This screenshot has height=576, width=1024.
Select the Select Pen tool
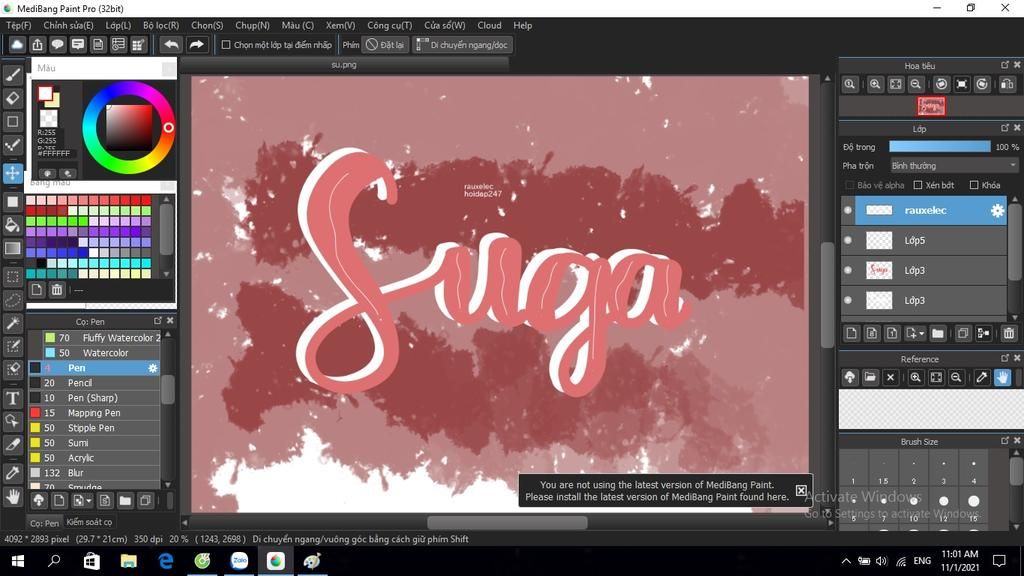(x=12, y=346)
